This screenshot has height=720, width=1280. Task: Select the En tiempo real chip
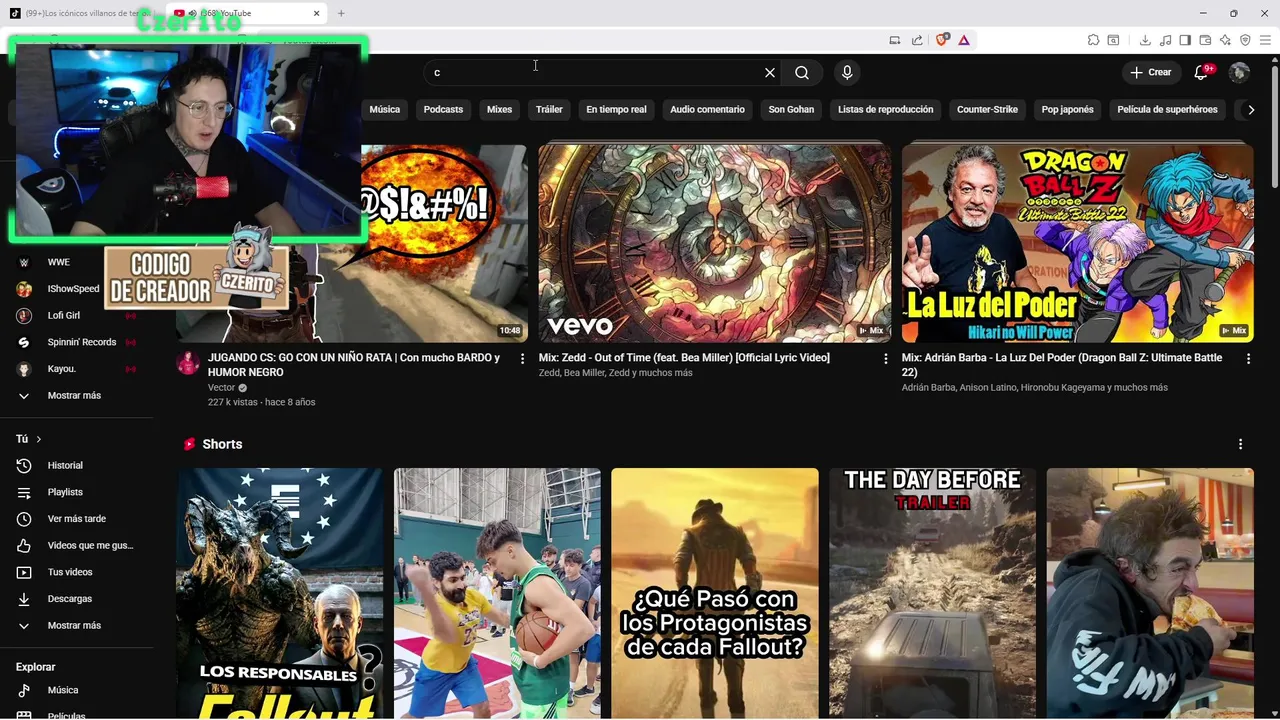[616, 109]
